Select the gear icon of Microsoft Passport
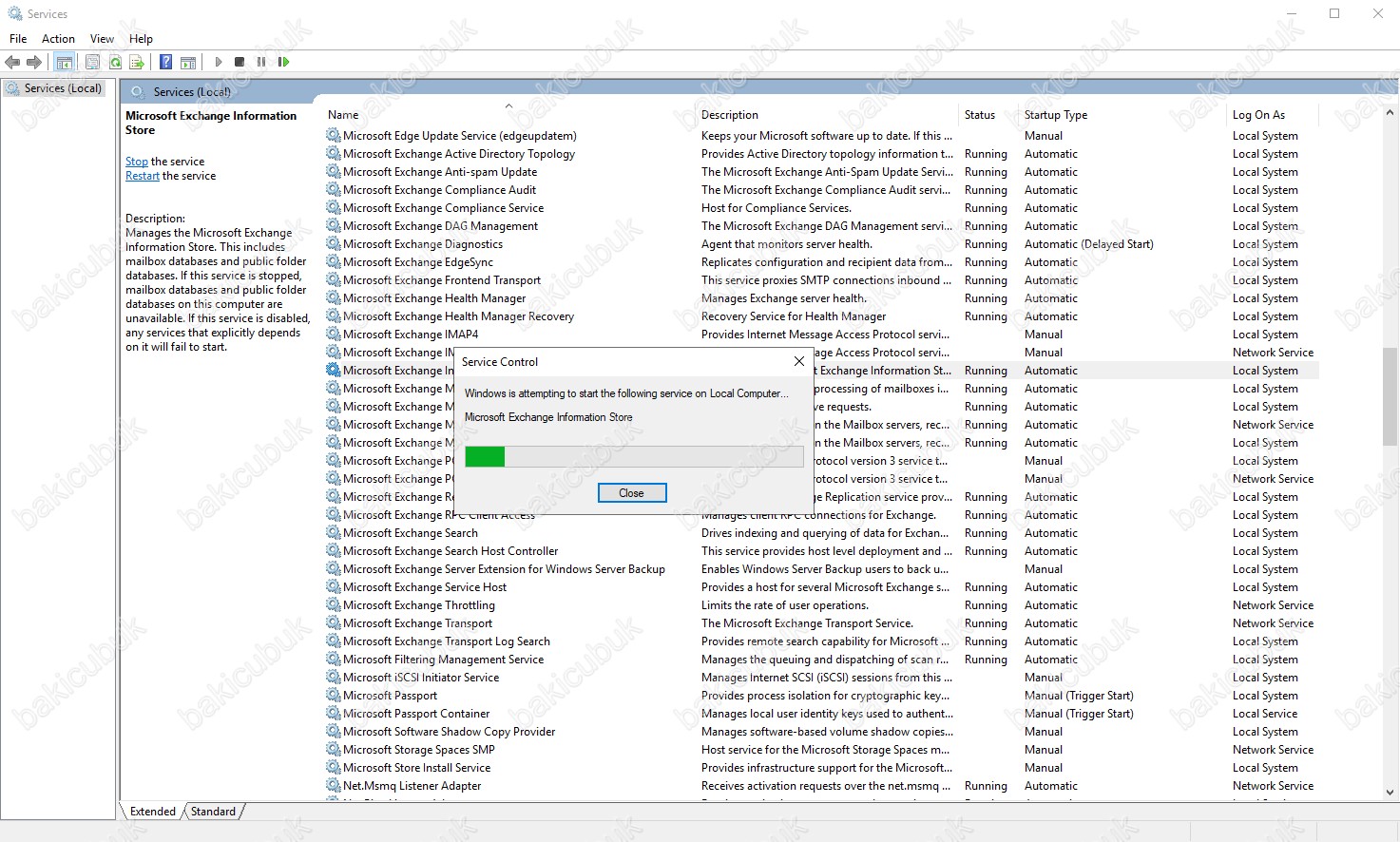The width and height of the screenshot is (1400, 842). (333, 696)
